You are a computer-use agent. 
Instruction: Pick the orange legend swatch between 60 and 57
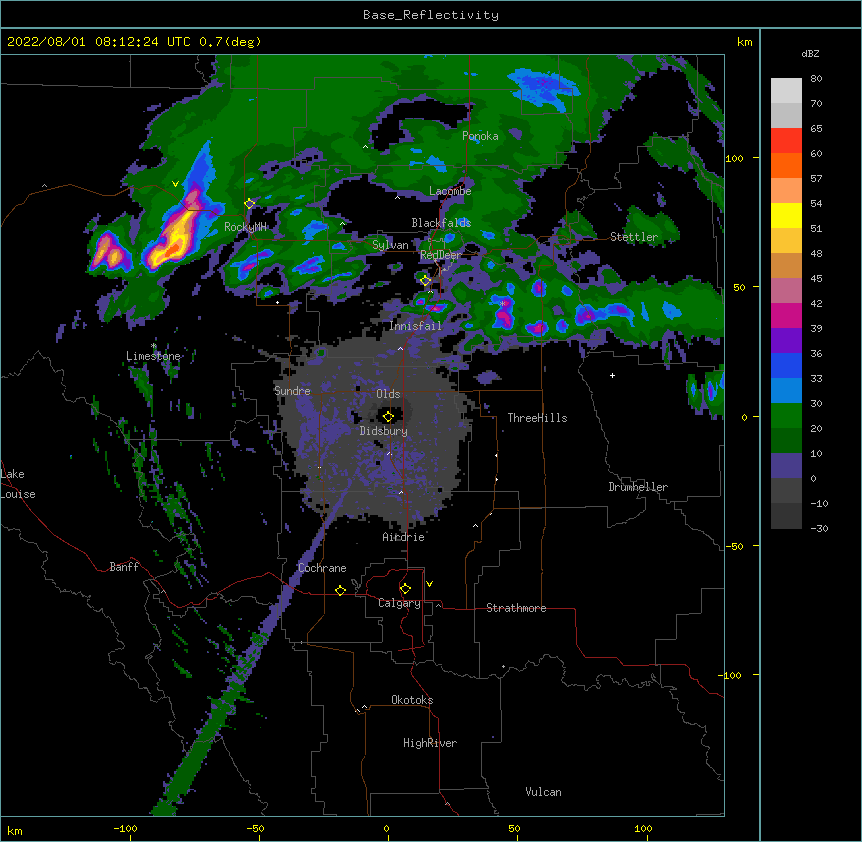(786, 165)
